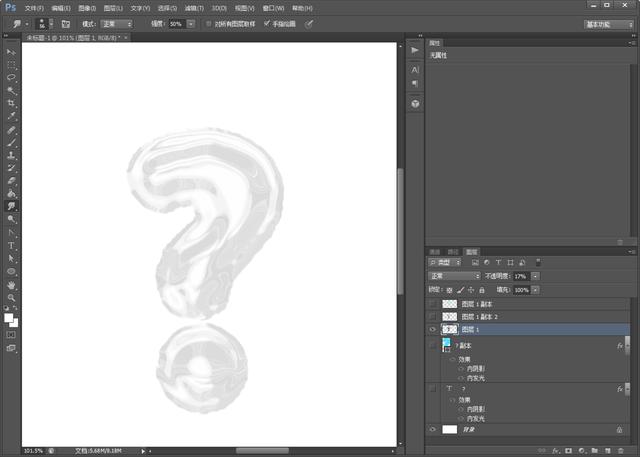This screenshot has width=640, height=457.
Task: Select the Smudge tool in toolbox
Action: point(11,206)
